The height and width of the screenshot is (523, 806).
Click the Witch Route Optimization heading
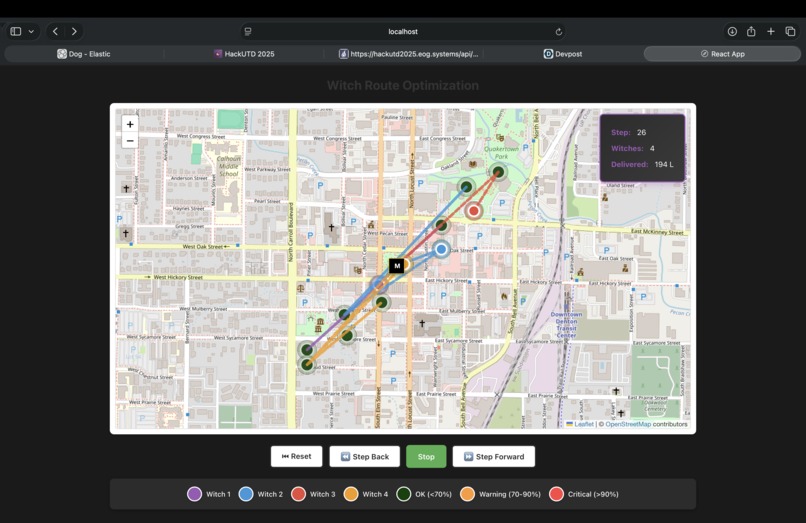tap(403, 85)
